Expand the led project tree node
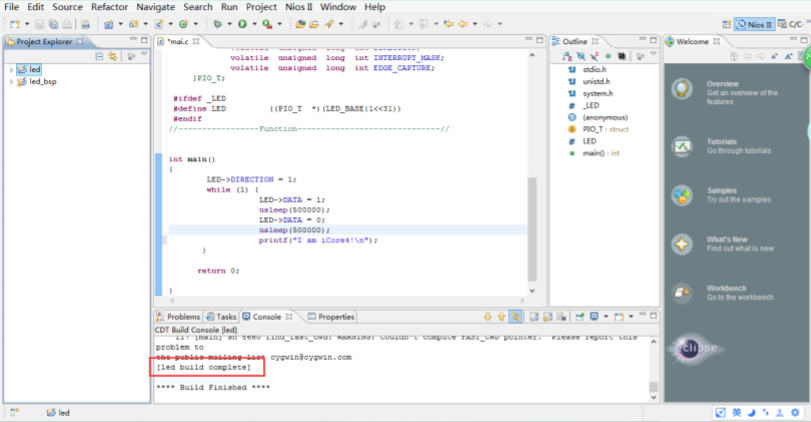The width and height of the screenshot is (811, 422). click(11, 70)
